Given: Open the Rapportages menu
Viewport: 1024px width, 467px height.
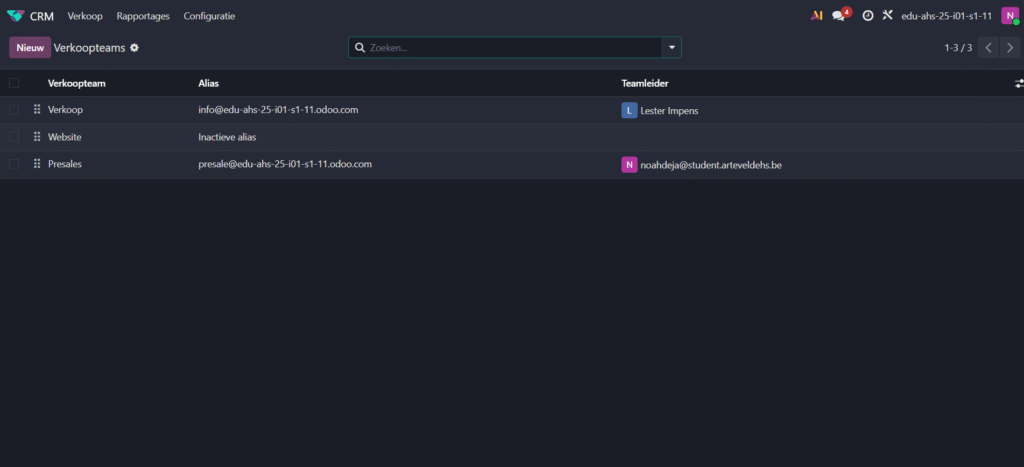Looking at the screenshot, I should 143,16.
